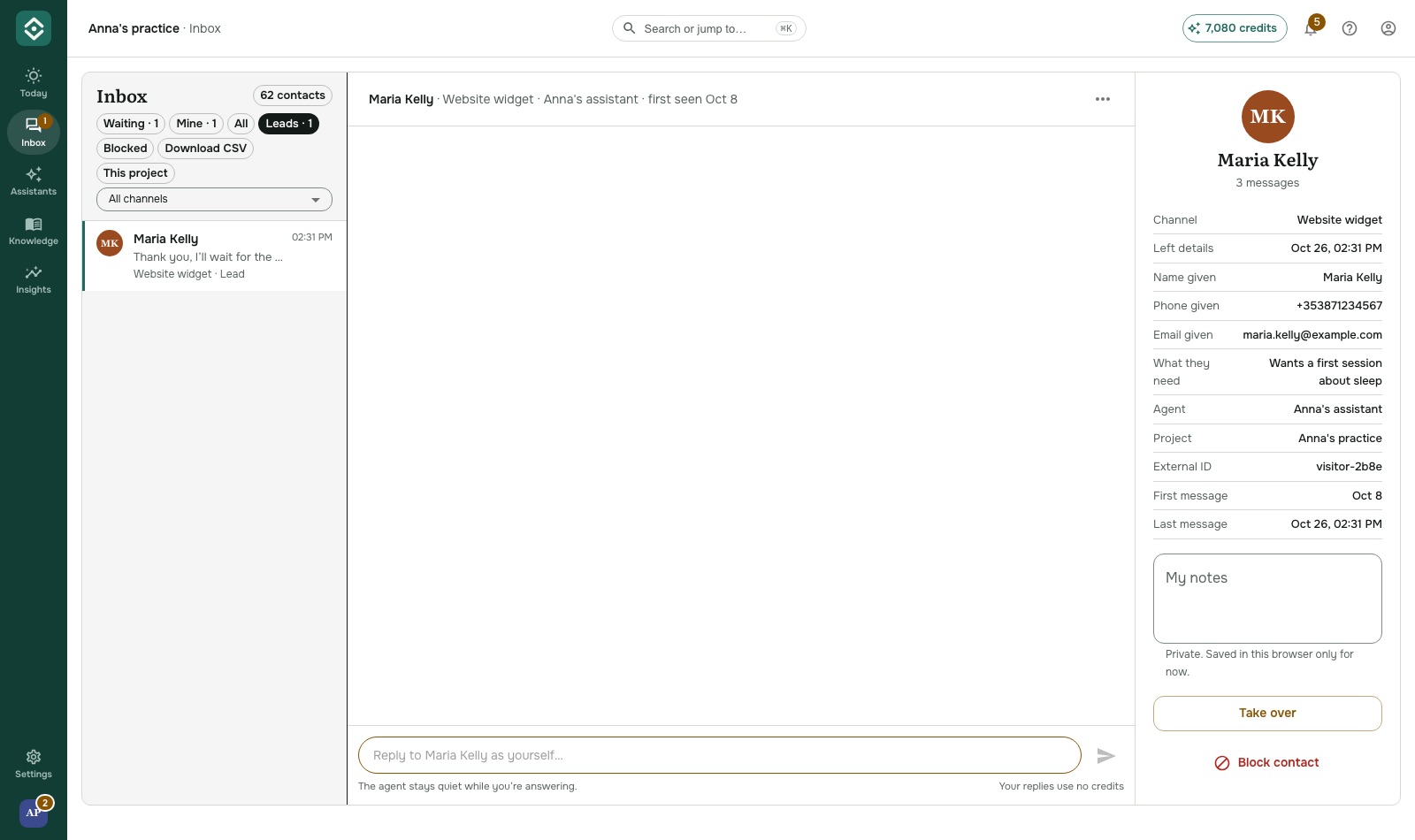Open the All channels dropdown

point(214,199)
